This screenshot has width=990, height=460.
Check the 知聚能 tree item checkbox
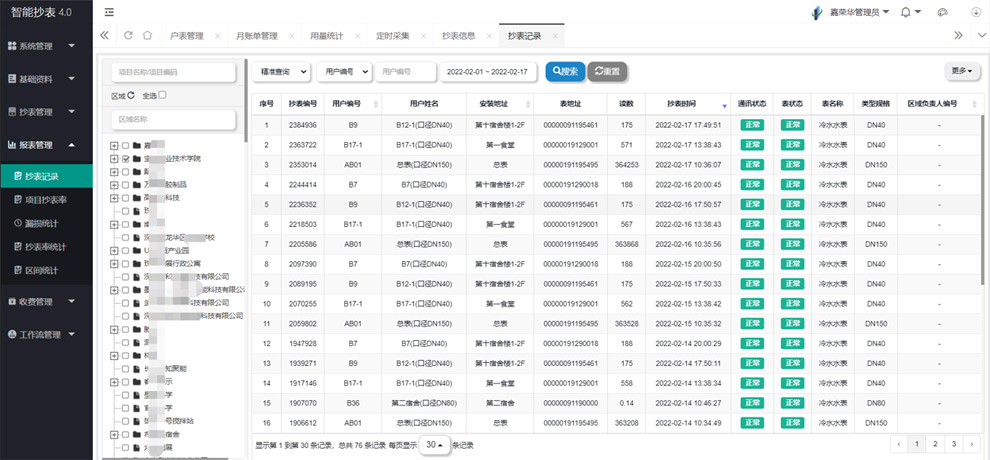(125, 368)
